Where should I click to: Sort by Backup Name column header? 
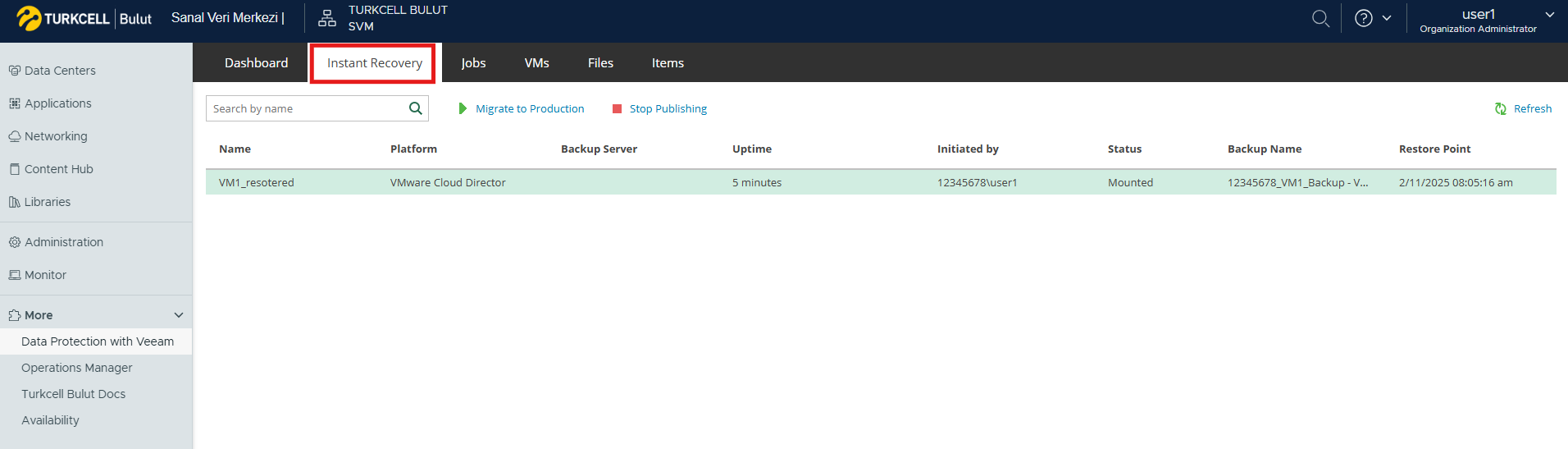1264,149
